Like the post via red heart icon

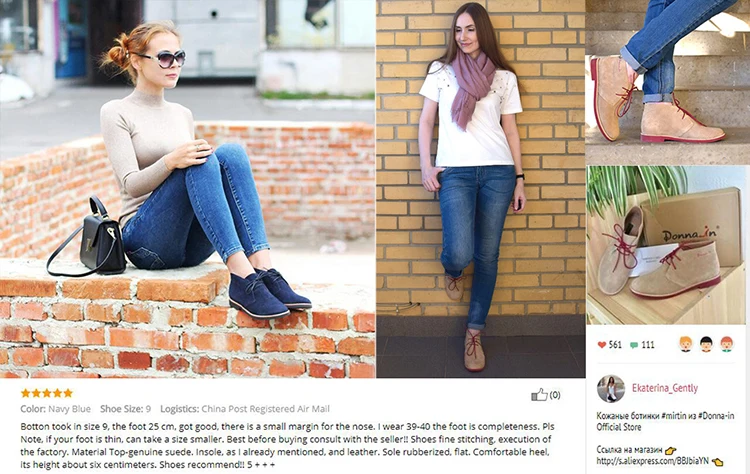click(602, 345)
